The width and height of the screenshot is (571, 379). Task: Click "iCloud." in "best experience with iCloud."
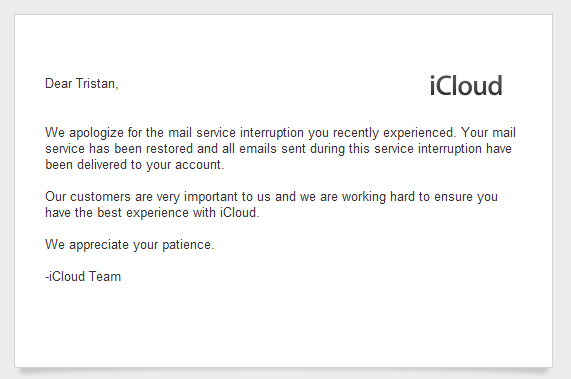pos(239,213)
